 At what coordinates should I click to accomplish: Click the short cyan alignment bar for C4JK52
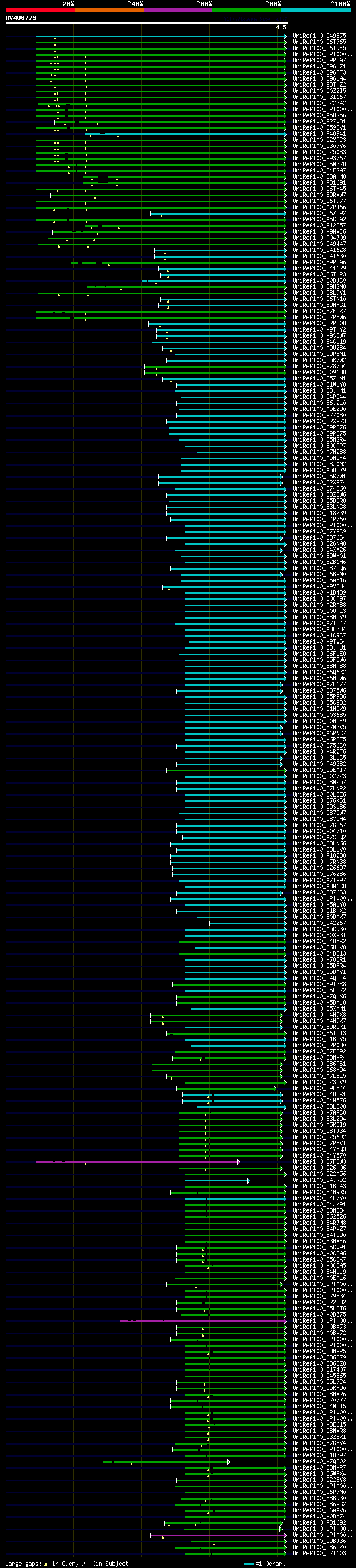(217, 1180)
